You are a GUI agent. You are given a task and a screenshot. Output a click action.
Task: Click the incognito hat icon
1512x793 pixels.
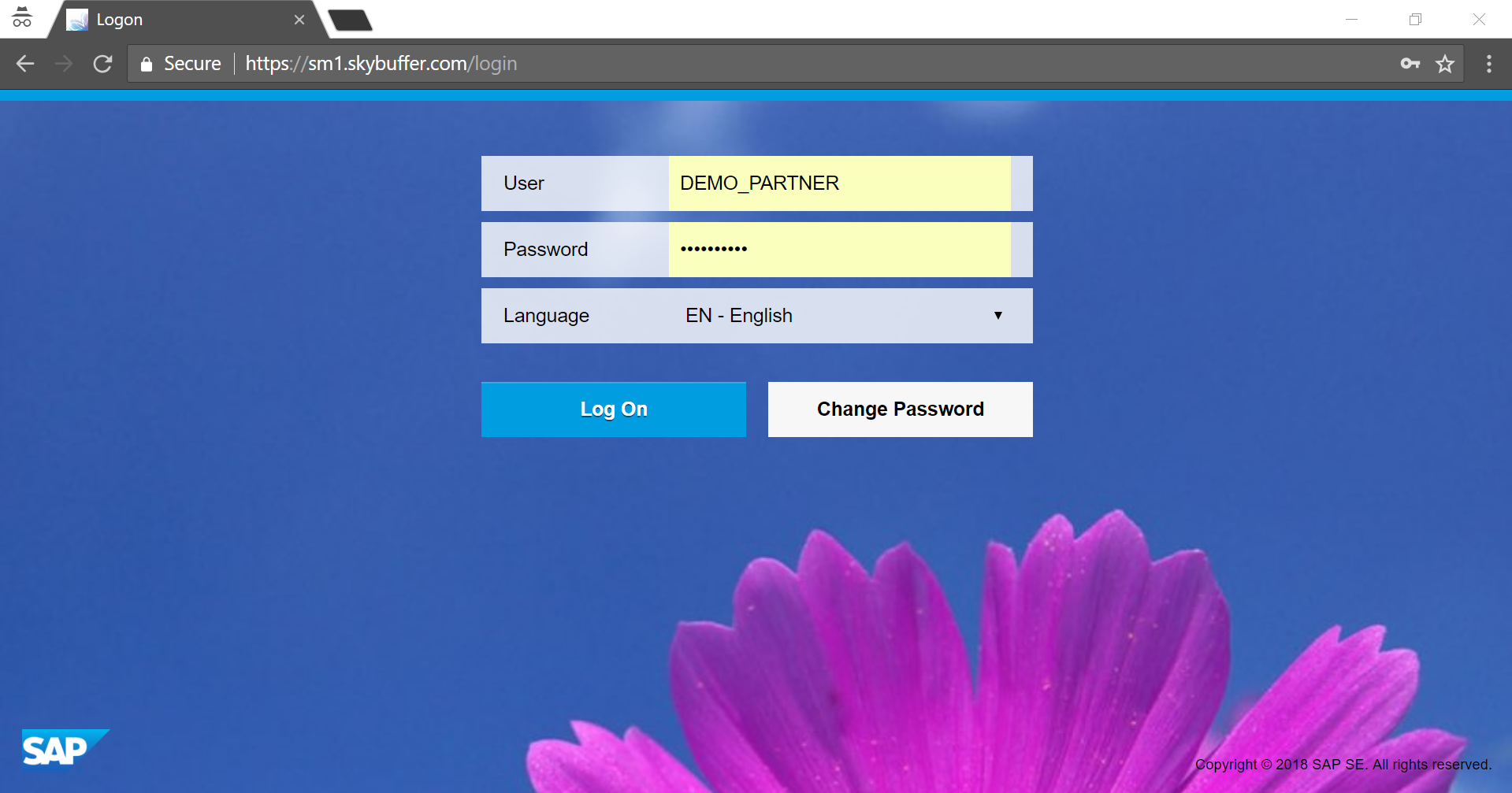(x=22, y=17)
